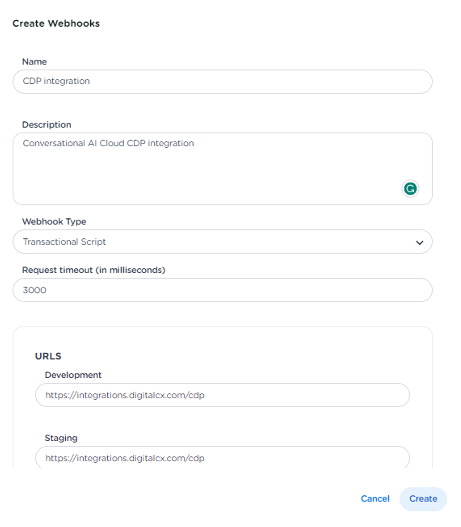Click the Development URL field
Screen dimensions: 461x527
(x=222, y=395)
